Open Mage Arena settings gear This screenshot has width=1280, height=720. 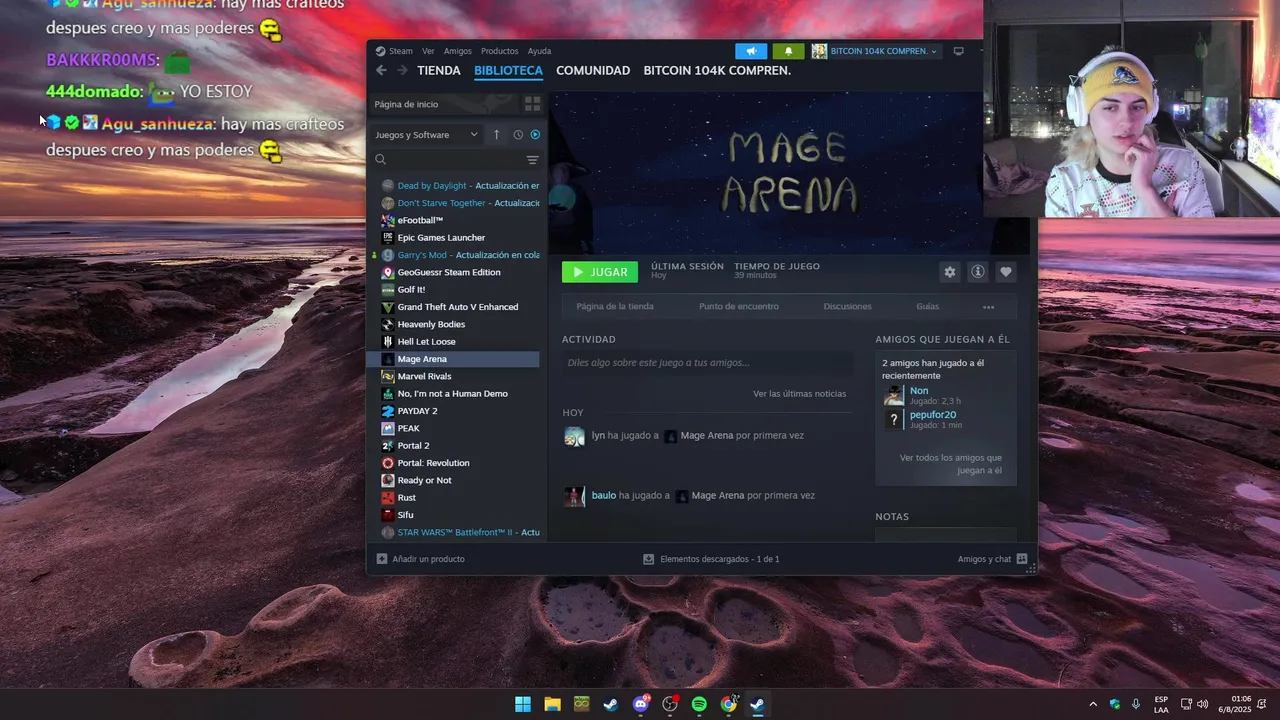point(950,272)
